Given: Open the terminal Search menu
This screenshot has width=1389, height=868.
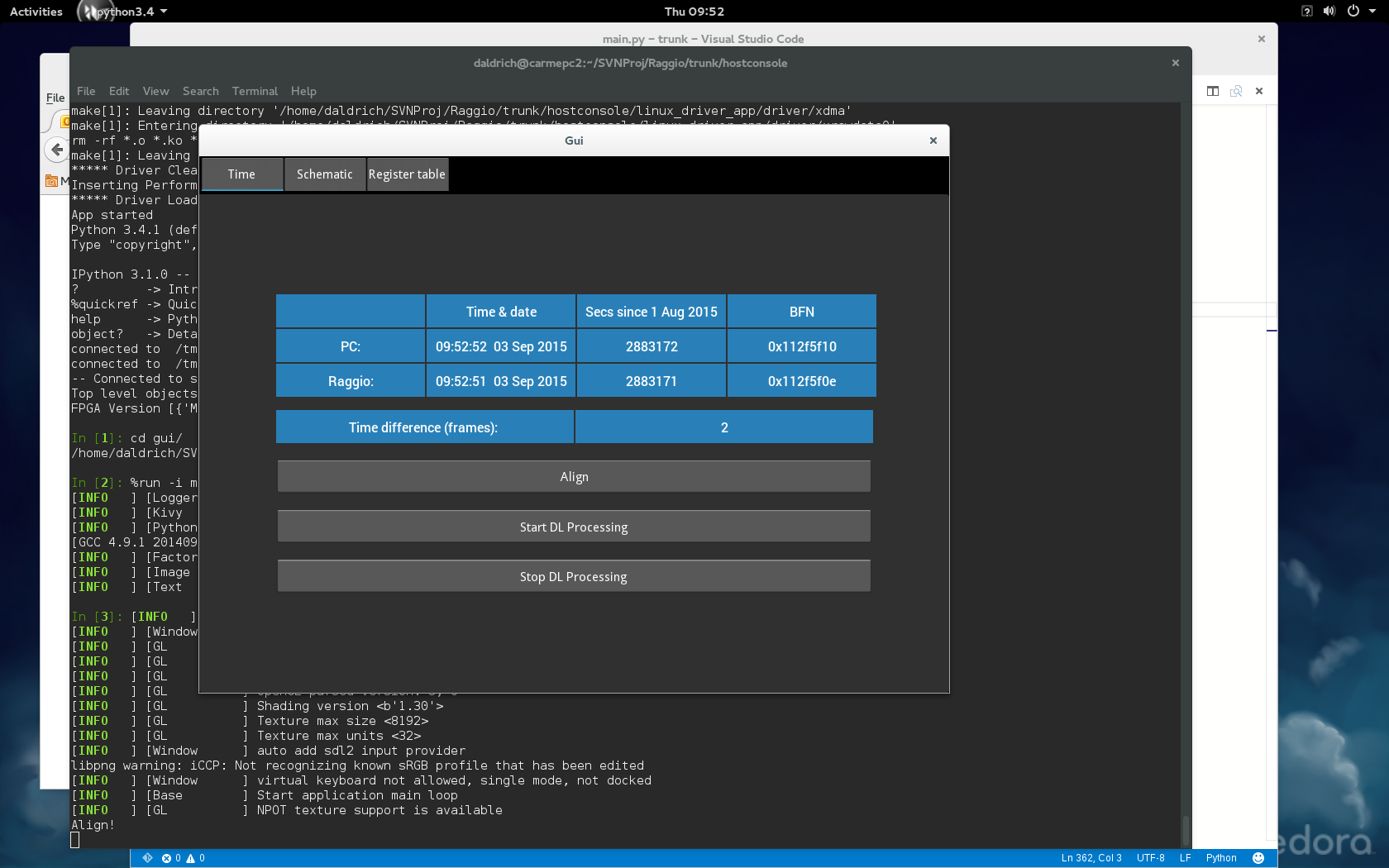Looking at the screenshot, I should coord(201,91).
